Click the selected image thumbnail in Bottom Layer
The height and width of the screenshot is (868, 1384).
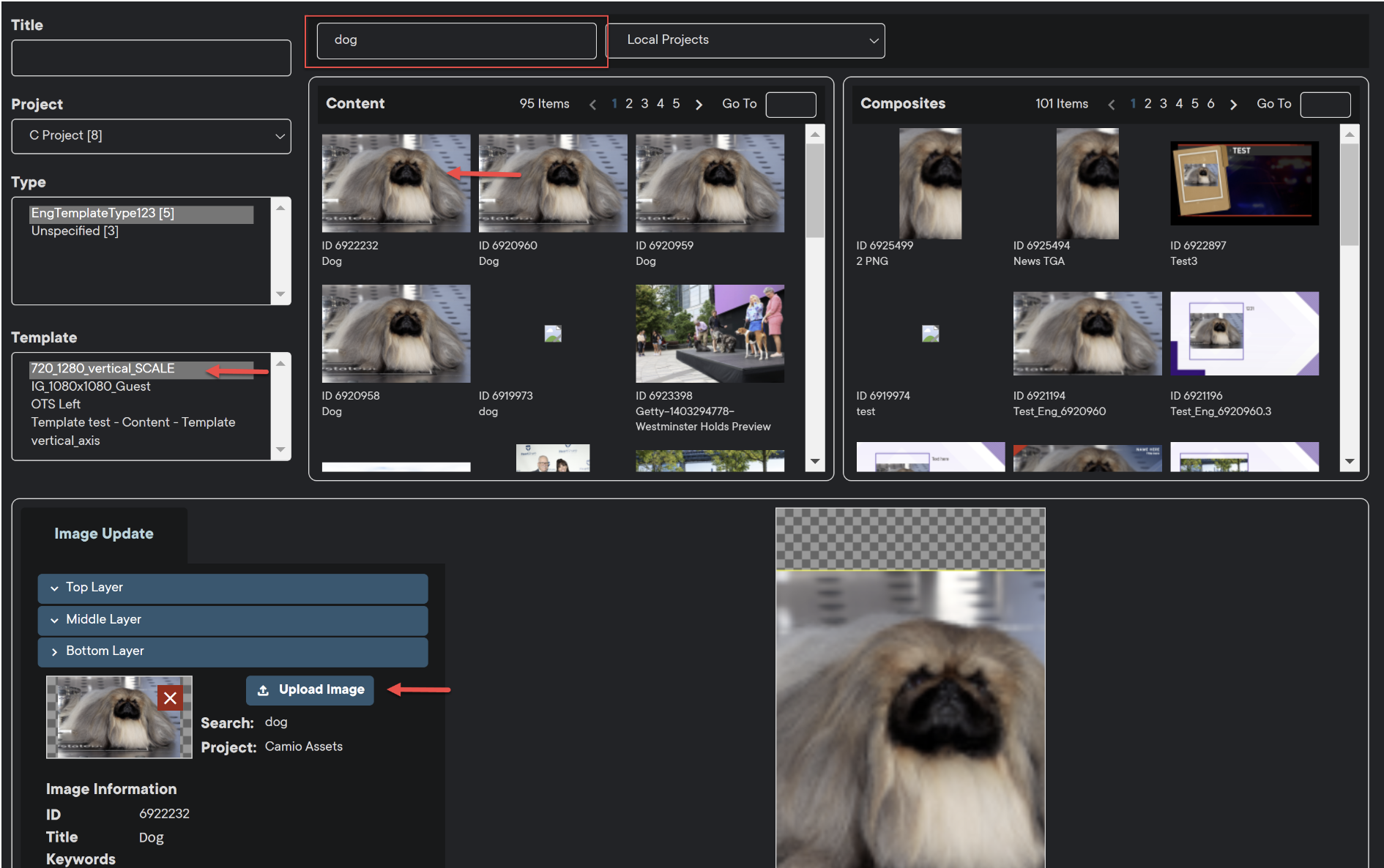coord(119,717)
